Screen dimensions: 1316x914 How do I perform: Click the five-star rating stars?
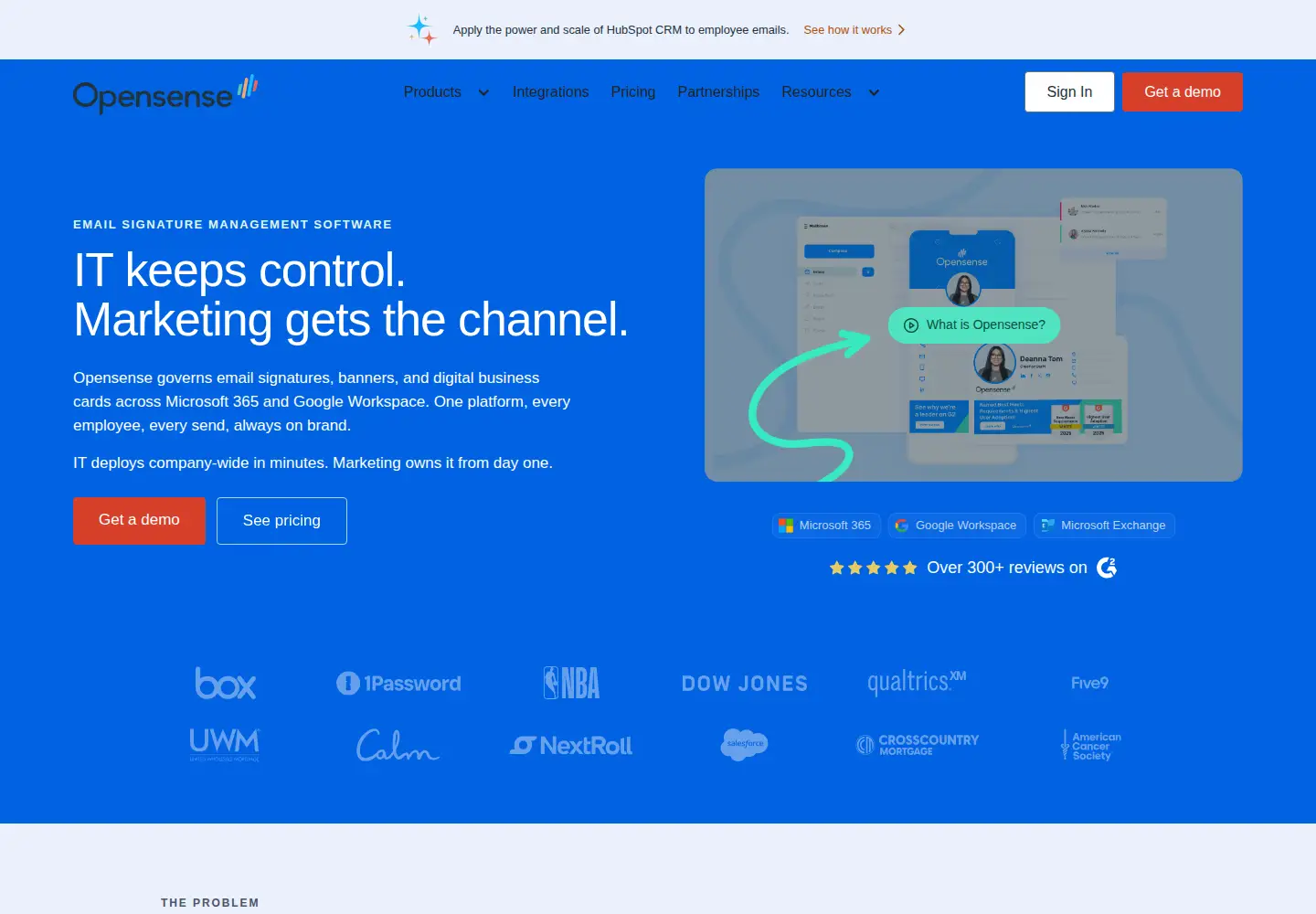(873, 568)
